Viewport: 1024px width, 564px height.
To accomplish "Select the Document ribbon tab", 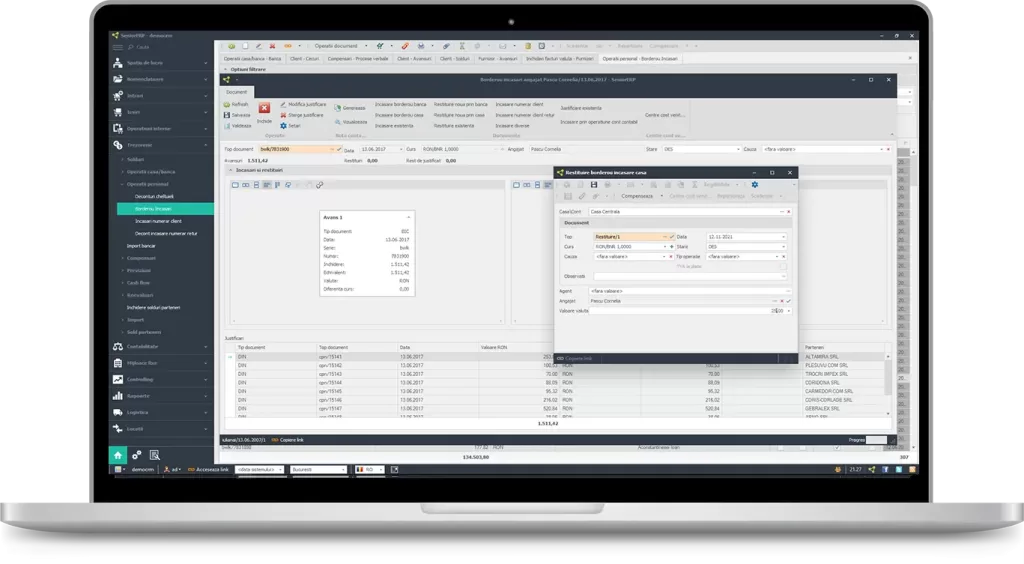I will 237,92.
